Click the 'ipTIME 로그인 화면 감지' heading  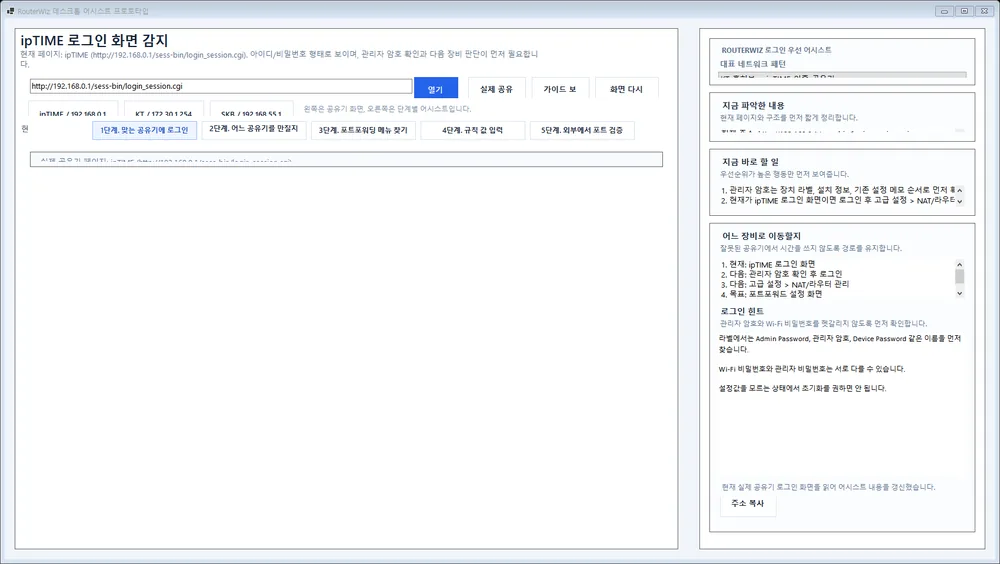94,40
